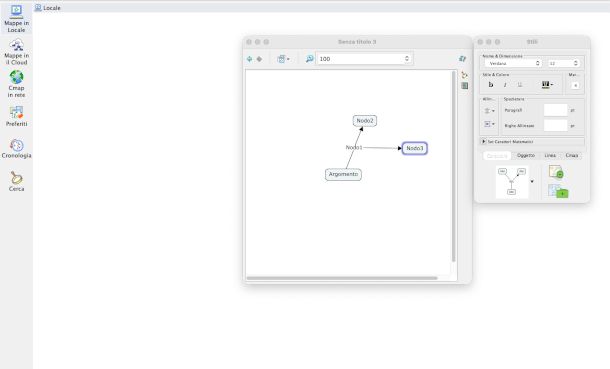
Task: Click the Locale header icon
Action: (x=38, y=8)
